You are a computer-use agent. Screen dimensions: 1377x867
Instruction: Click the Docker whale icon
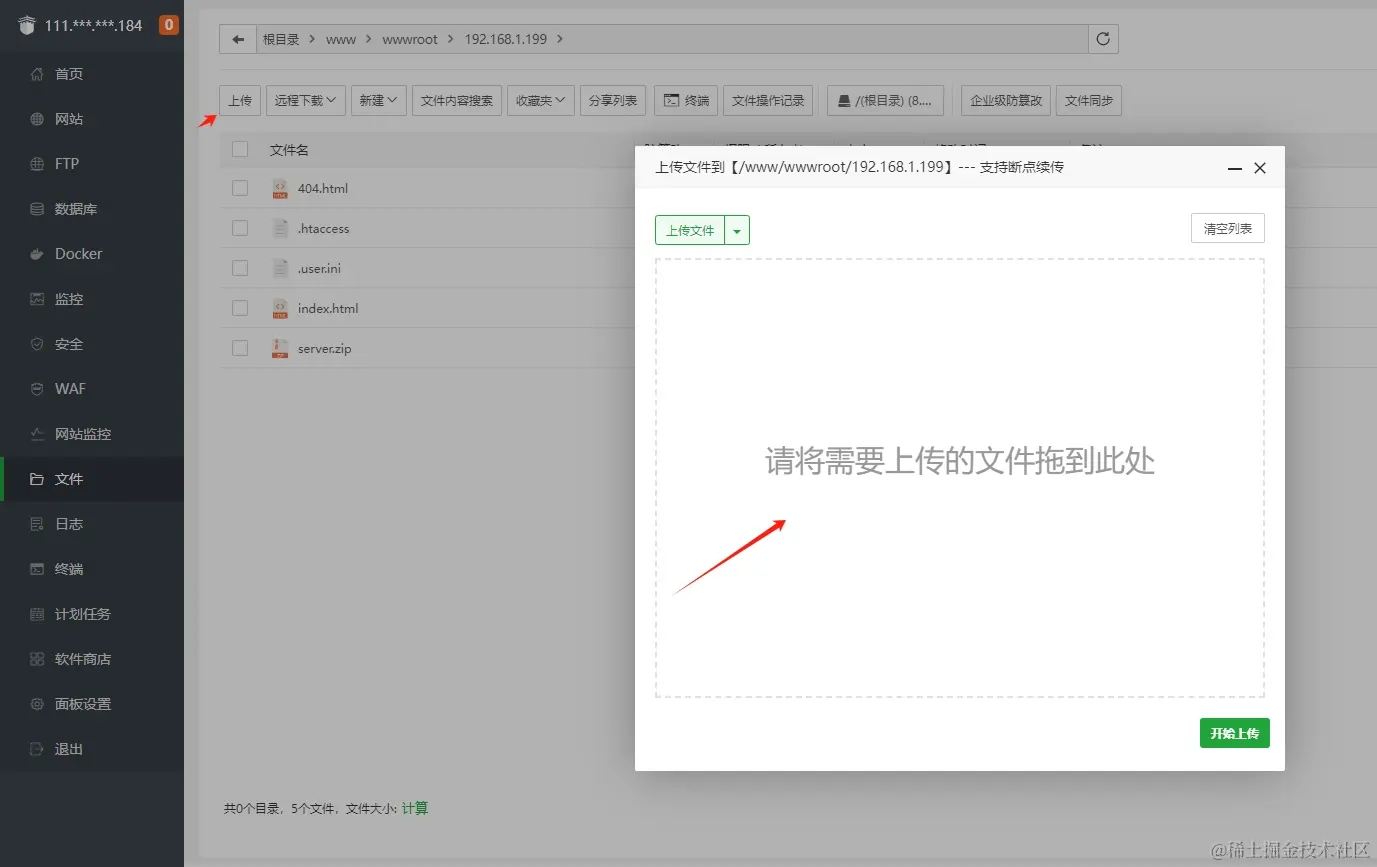(x=37, y=254)
